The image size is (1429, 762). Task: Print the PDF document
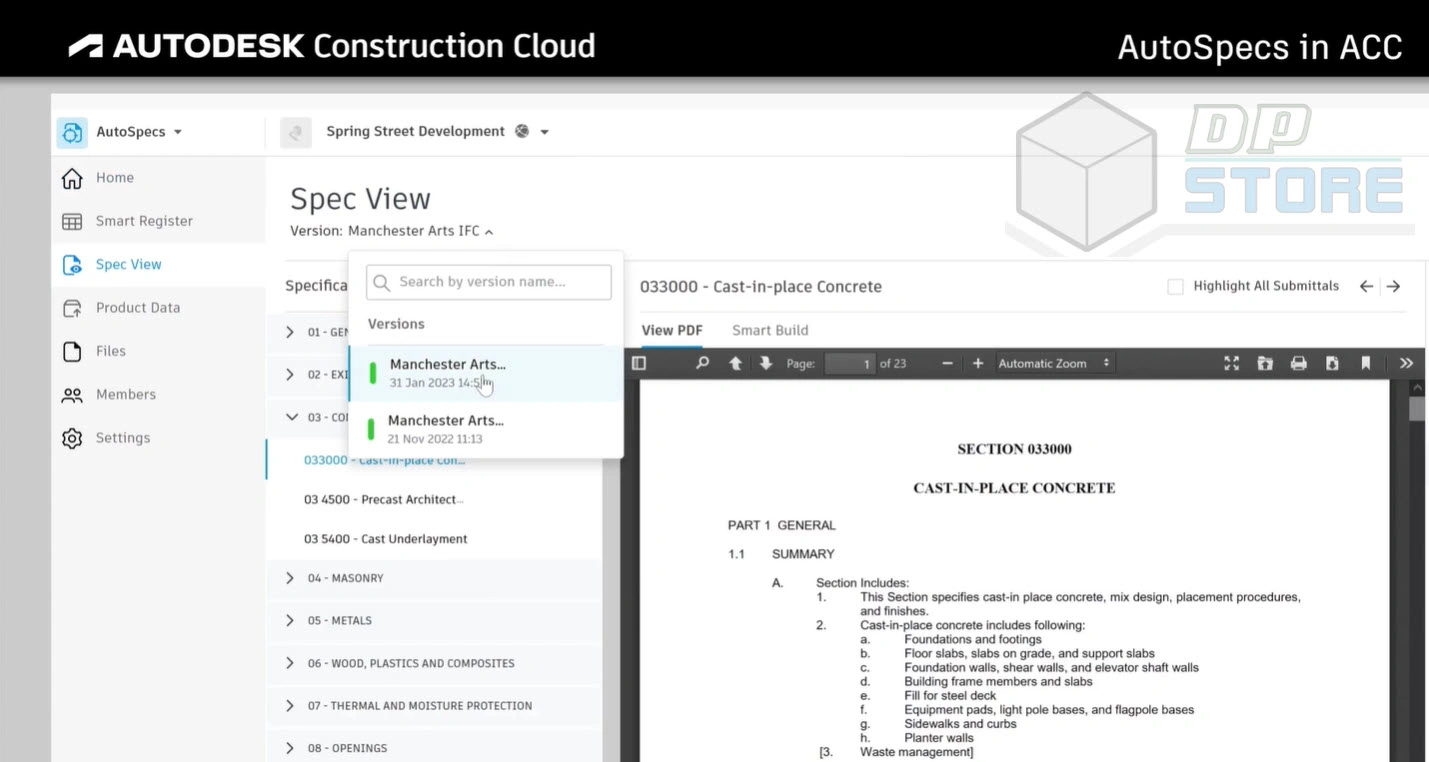(x=1299, y=363)
